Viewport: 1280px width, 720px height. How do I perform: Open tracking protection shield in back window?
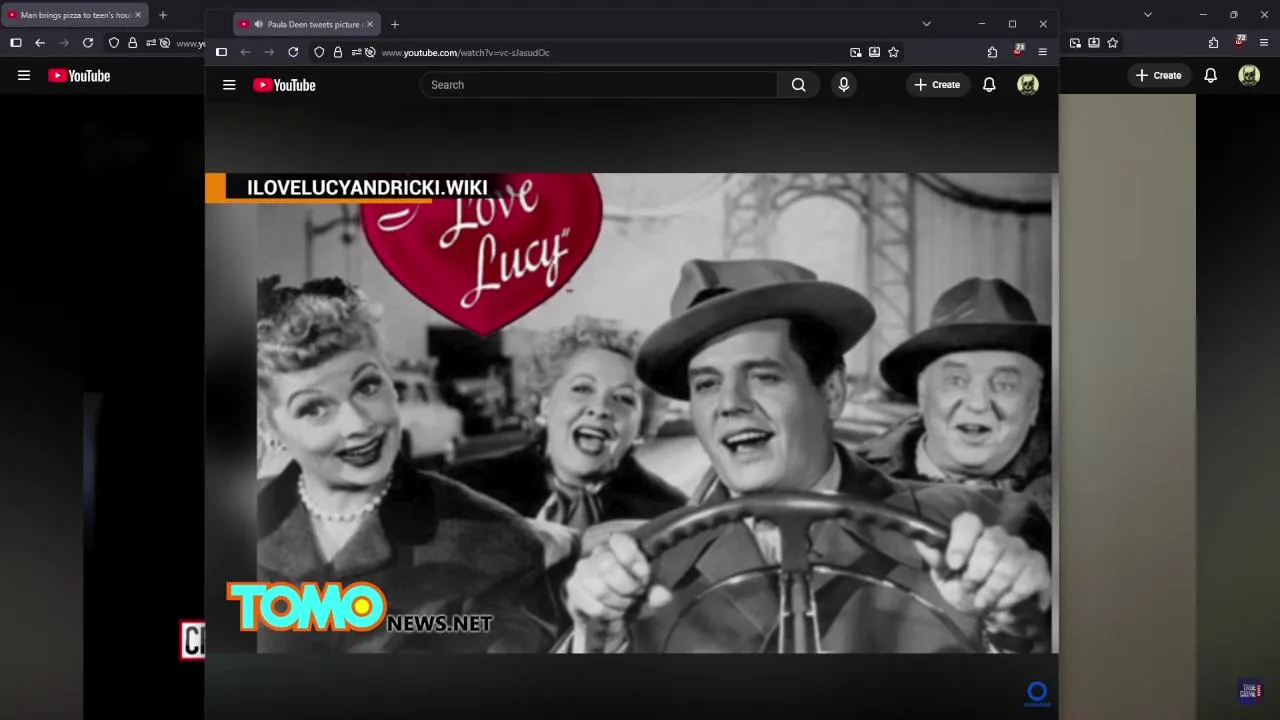click(114, 43)
